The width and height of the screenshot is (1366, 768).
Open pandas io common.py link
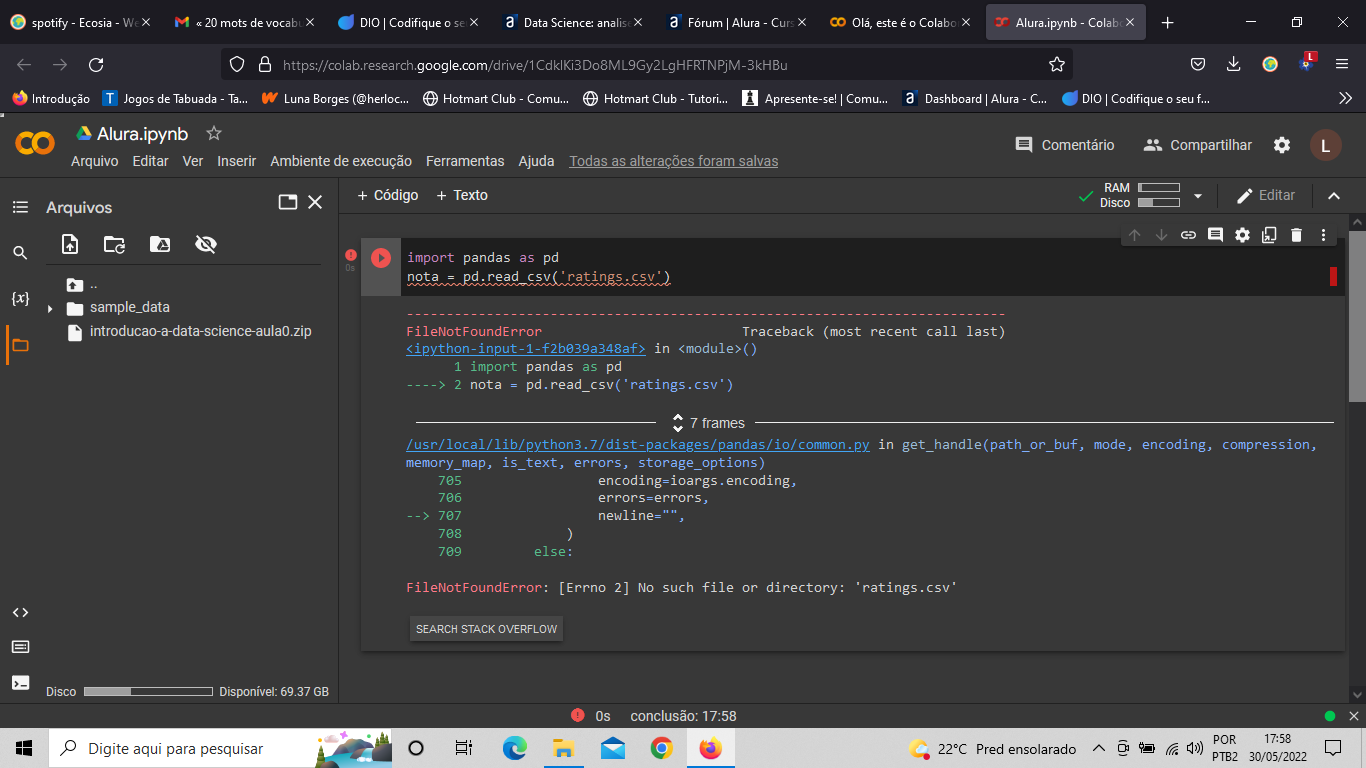(638, 445)
